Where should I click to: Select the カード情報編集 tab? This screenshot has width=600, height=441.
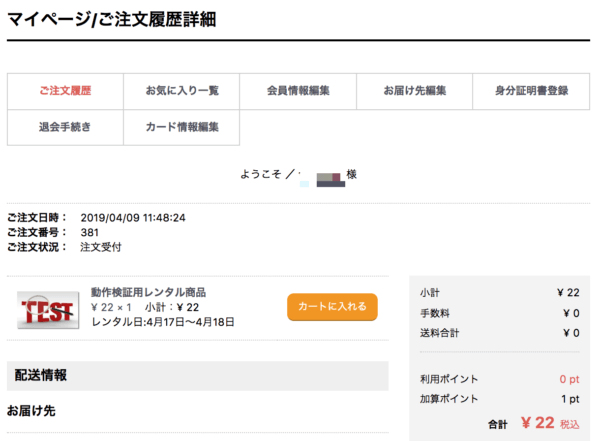(x=182, y=127)
